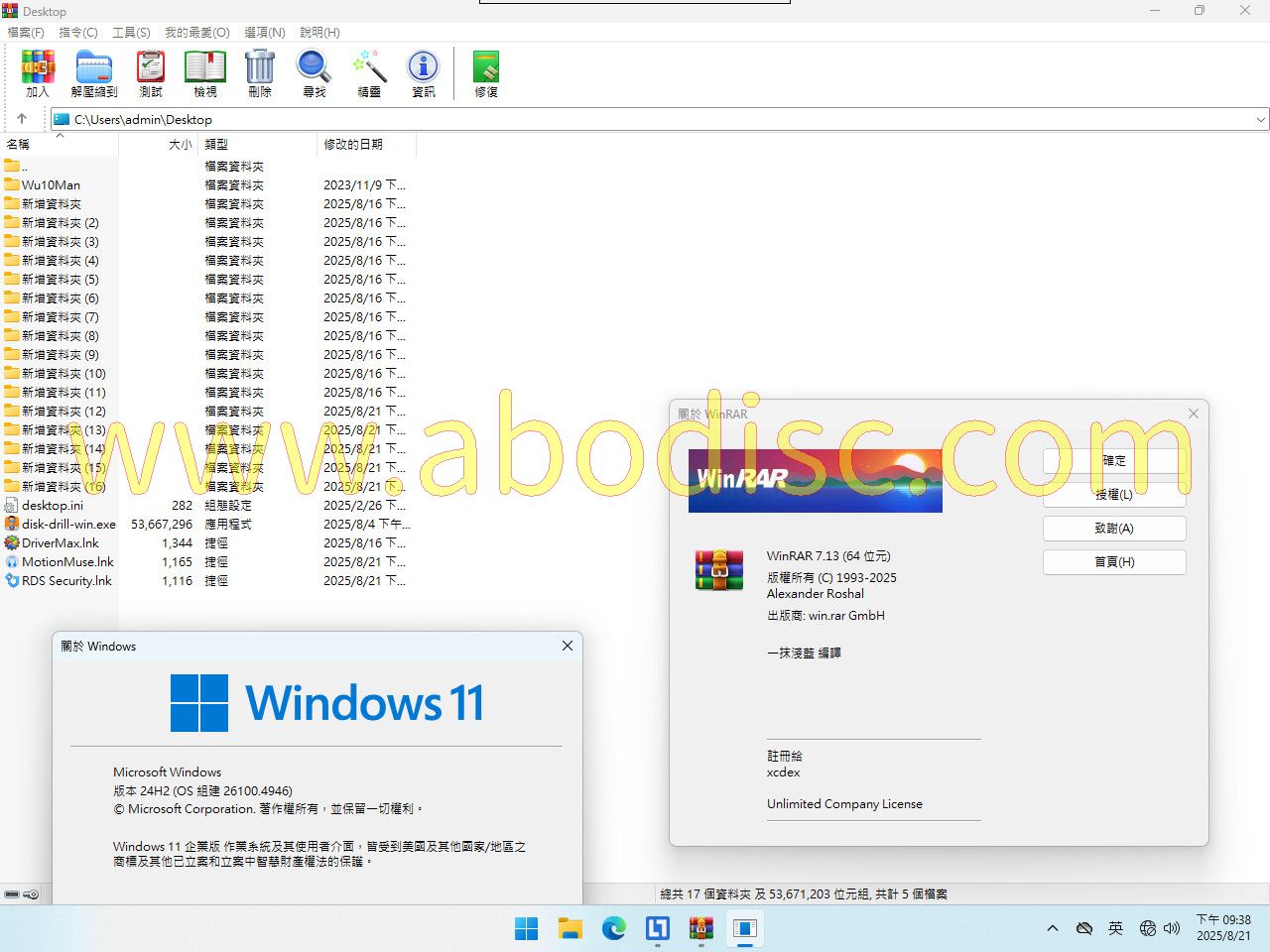Image resolution: width=1270 pixels, height=952 pixels.
Task: Open the Windows Start button
Action: coord(527,928)
